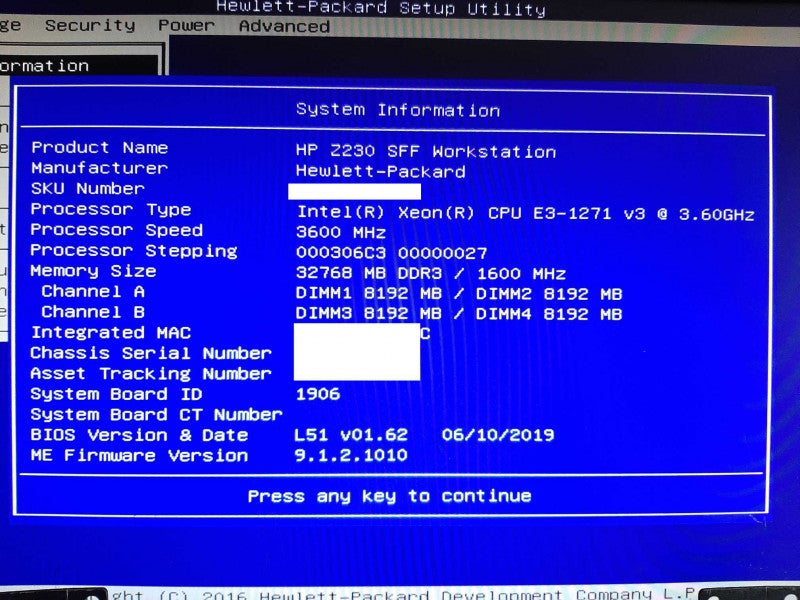Click the 'Processor Speed' label
Image resolution: width=800 pixels, height=600 pixels.
(116, 230)
